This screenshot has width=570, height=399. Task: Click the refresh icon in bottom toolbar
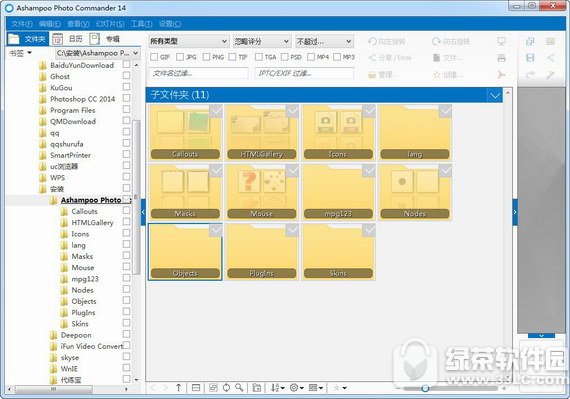tap(226, 388)
